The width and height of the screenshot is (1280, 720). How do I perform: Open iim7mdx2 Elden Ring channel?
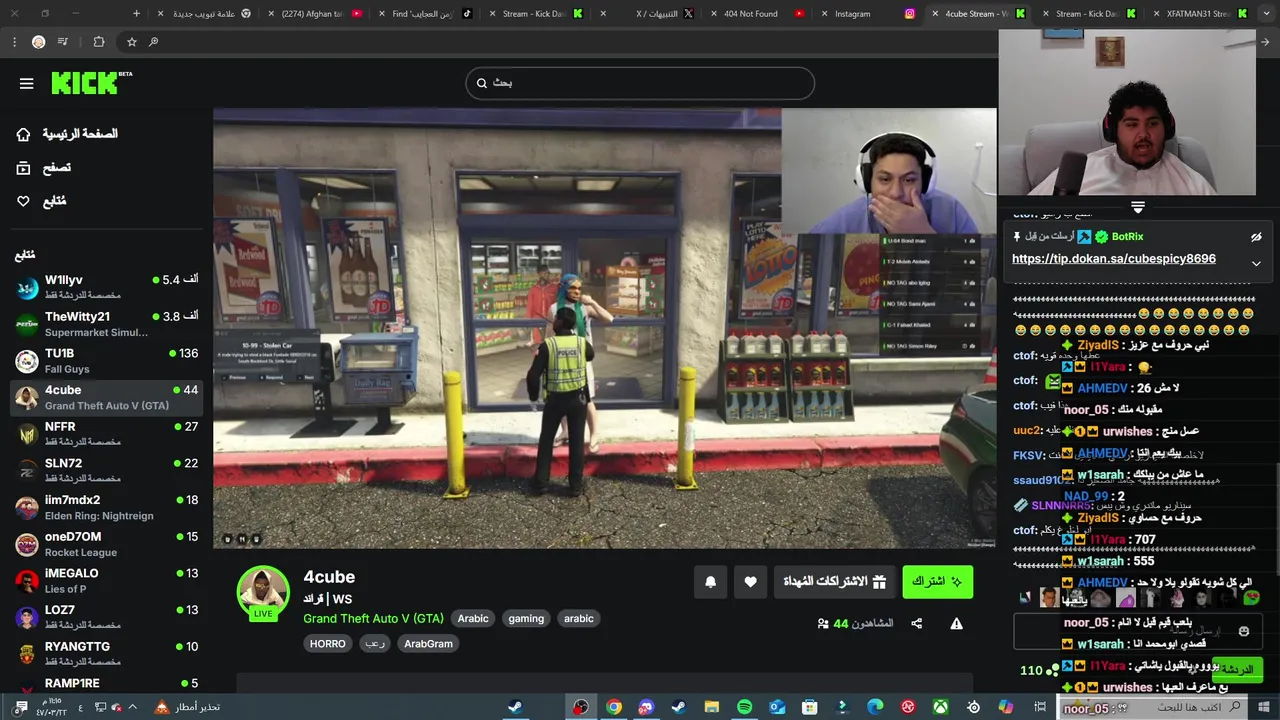(x=106, y=507)
